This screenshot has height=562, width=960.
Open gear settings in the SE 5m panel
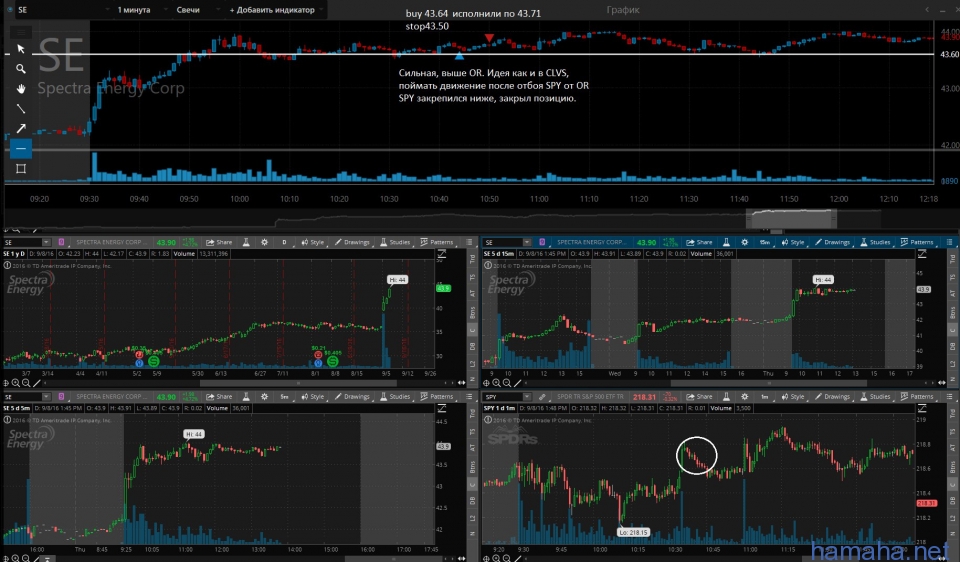tap(264, 397)
